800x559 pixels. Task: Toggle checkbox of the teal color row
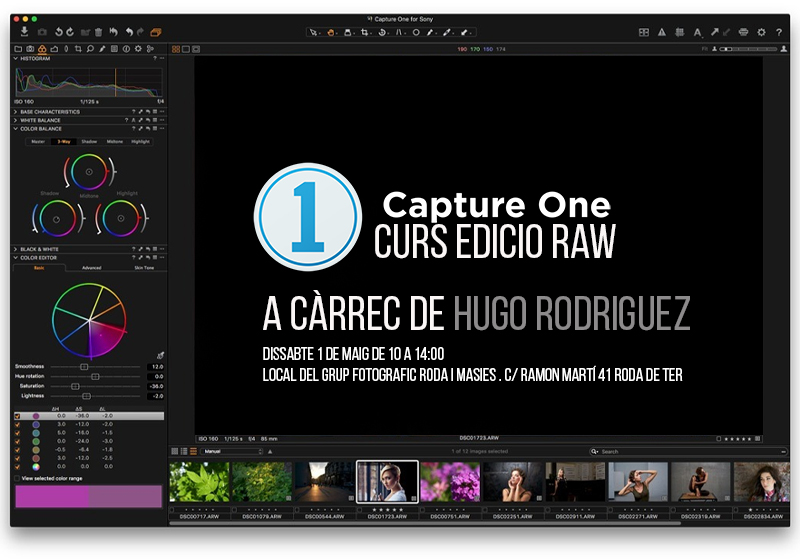[18, 433]
